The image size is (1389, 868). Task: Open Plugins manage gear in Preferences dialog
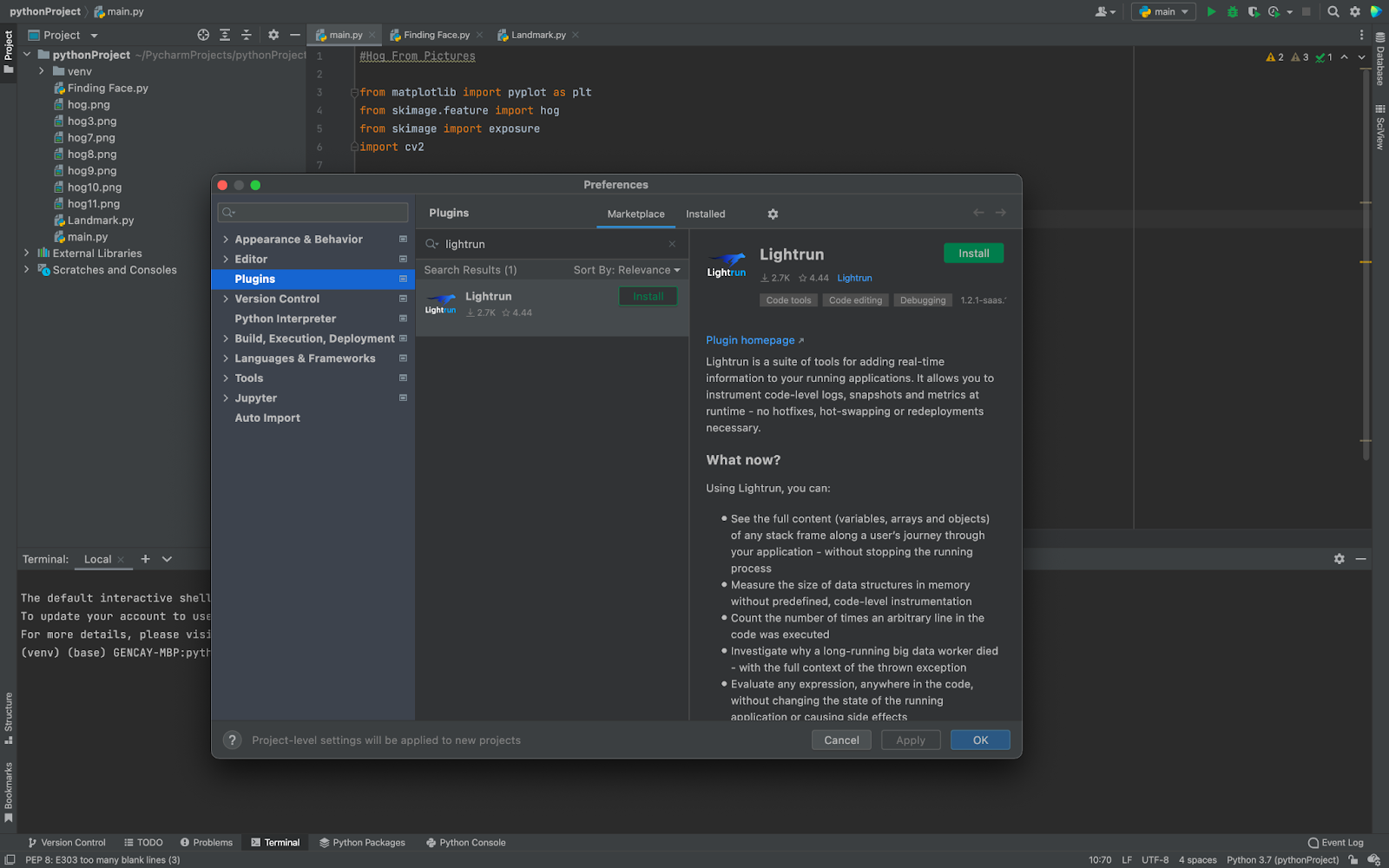point(773,214)
